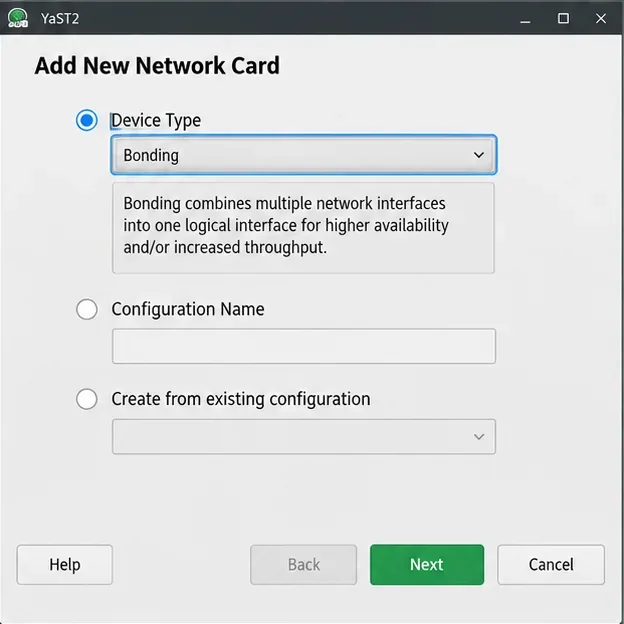Screen dimensions: 624x624
Task: Expand the existing configuration dropdown
Action: pos(304,437)
